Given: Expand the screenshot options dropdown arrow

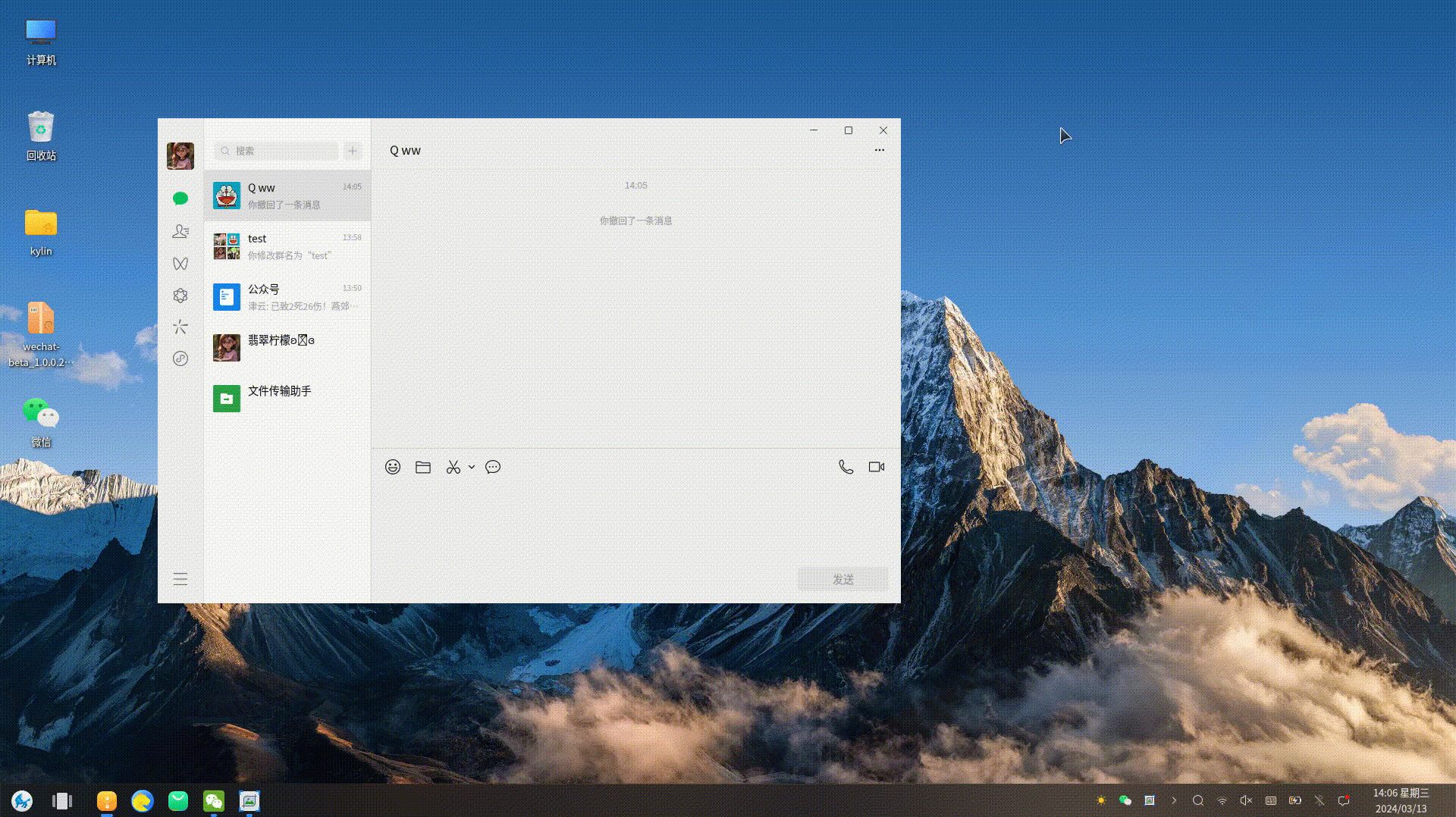Looking at the screenshot, I should click(x=472, y=467).
